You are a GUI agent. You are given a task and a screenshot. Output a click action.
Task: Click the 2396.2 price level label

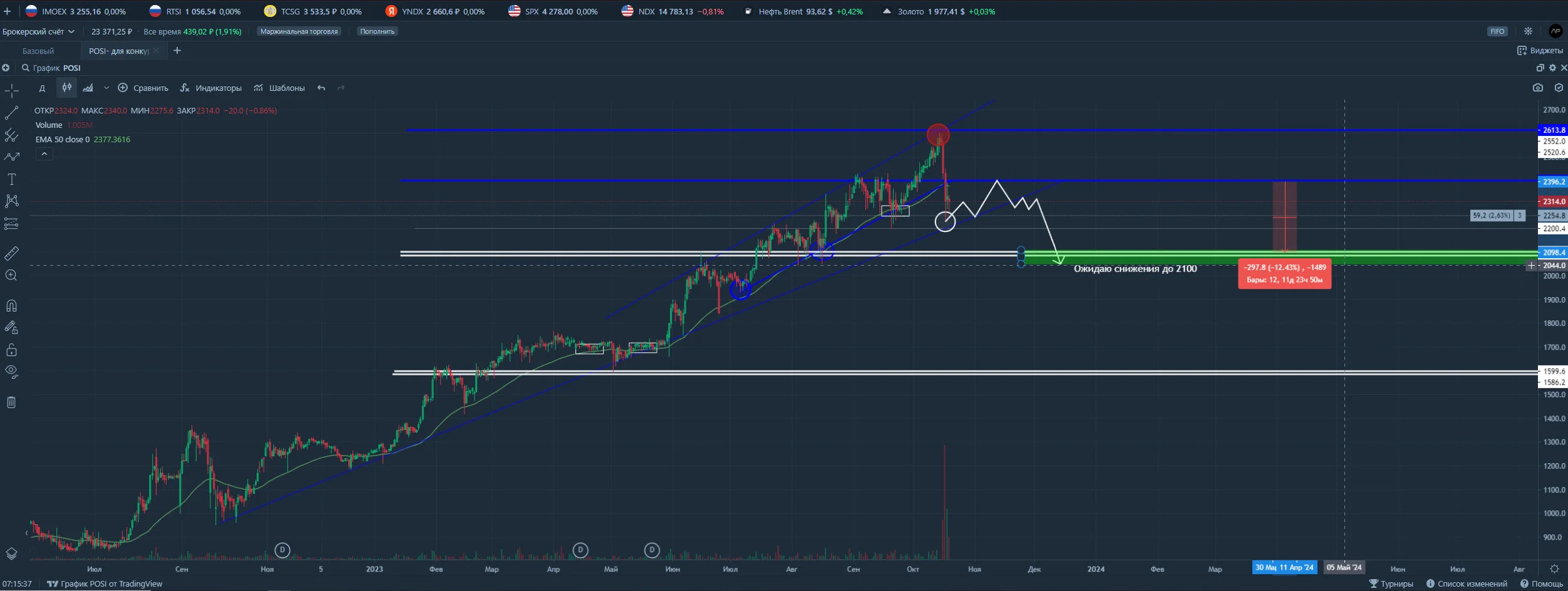coord(1552,182)
